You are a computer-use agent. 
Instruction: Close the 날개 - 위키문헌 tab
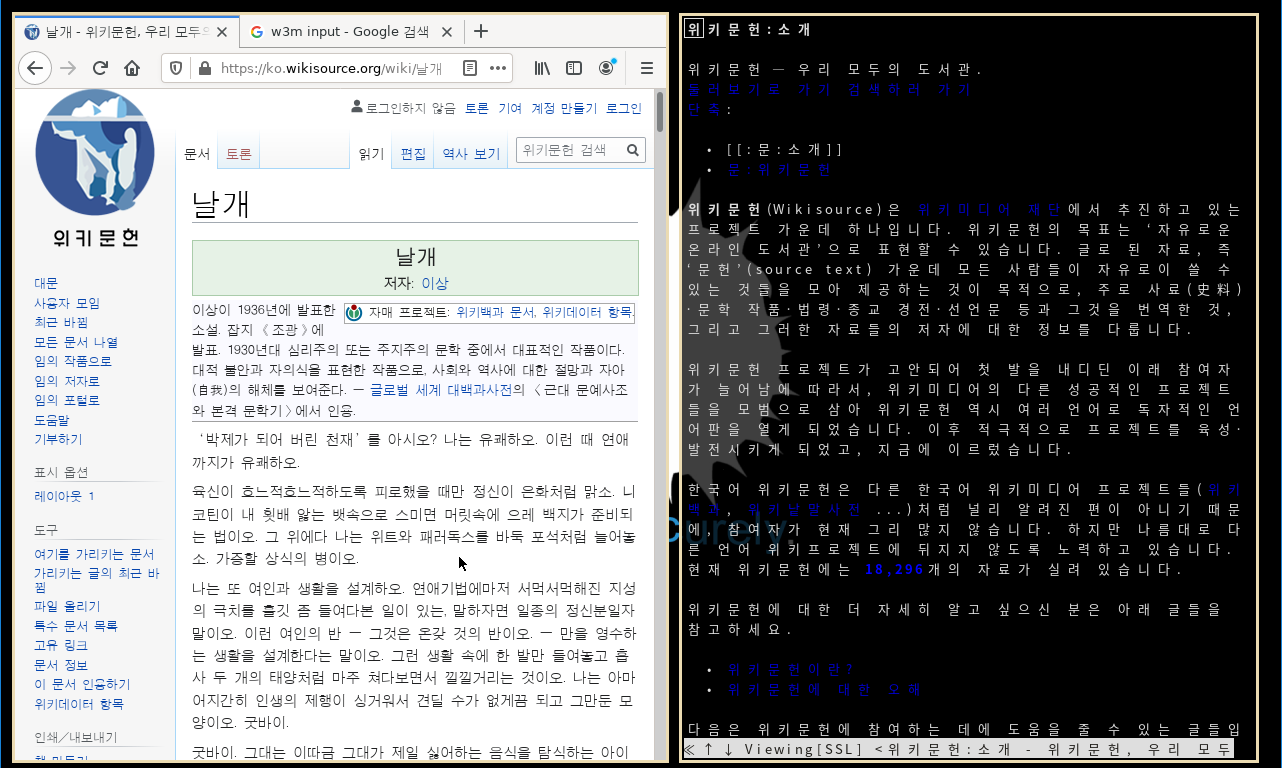221,32
